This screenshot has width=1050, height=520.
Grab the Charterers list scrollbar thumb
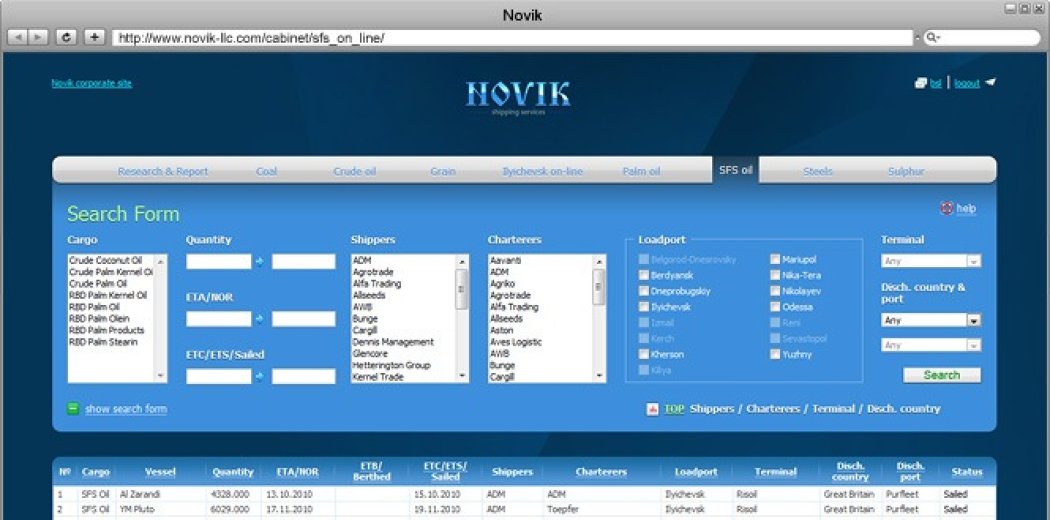pyautogui.click(x=599, y=289)
